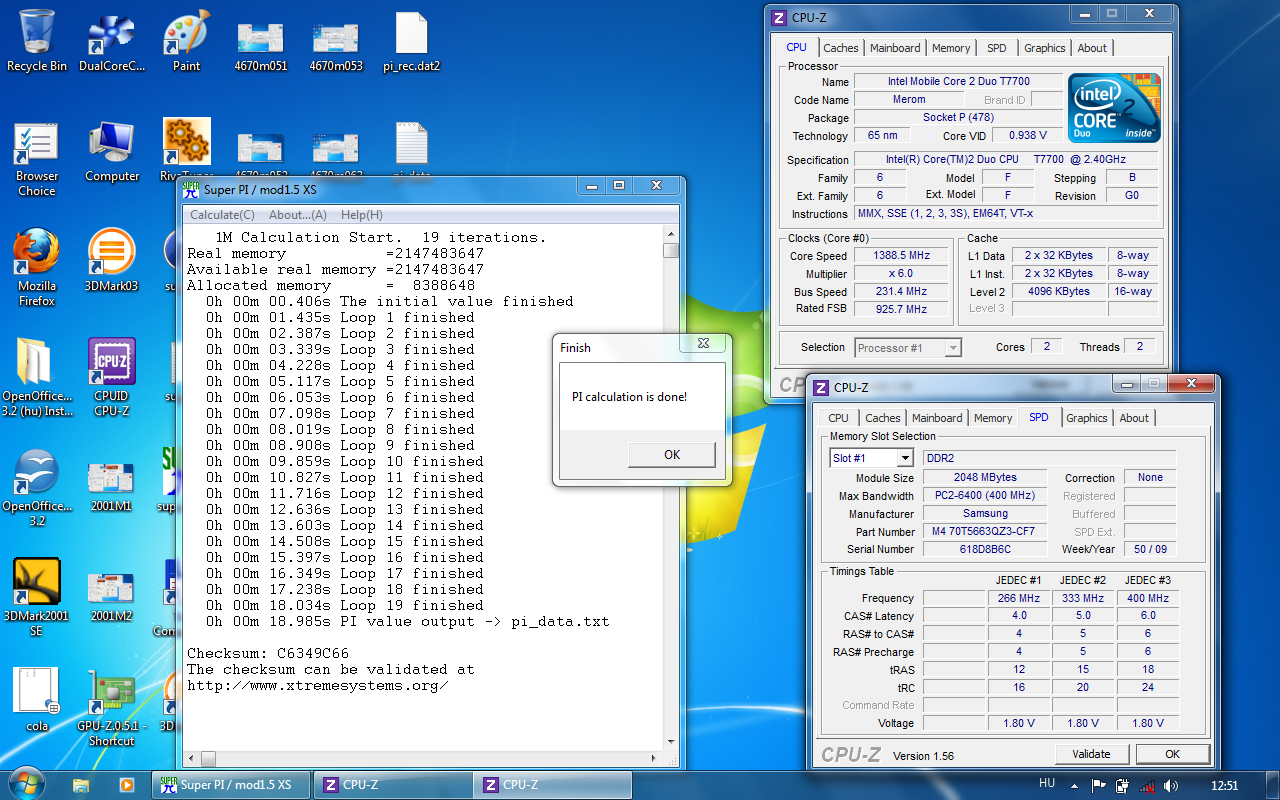Open the Help(H) menu in Super PI
This screenshot has height=800, width=1280.
[x=361, y=215]
